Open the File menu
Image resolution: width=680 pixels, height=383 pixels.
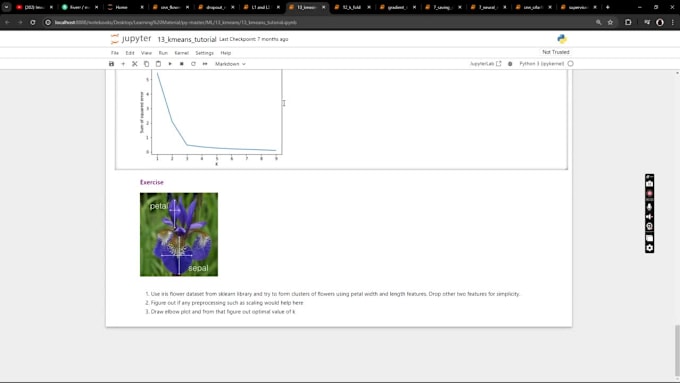115,53
